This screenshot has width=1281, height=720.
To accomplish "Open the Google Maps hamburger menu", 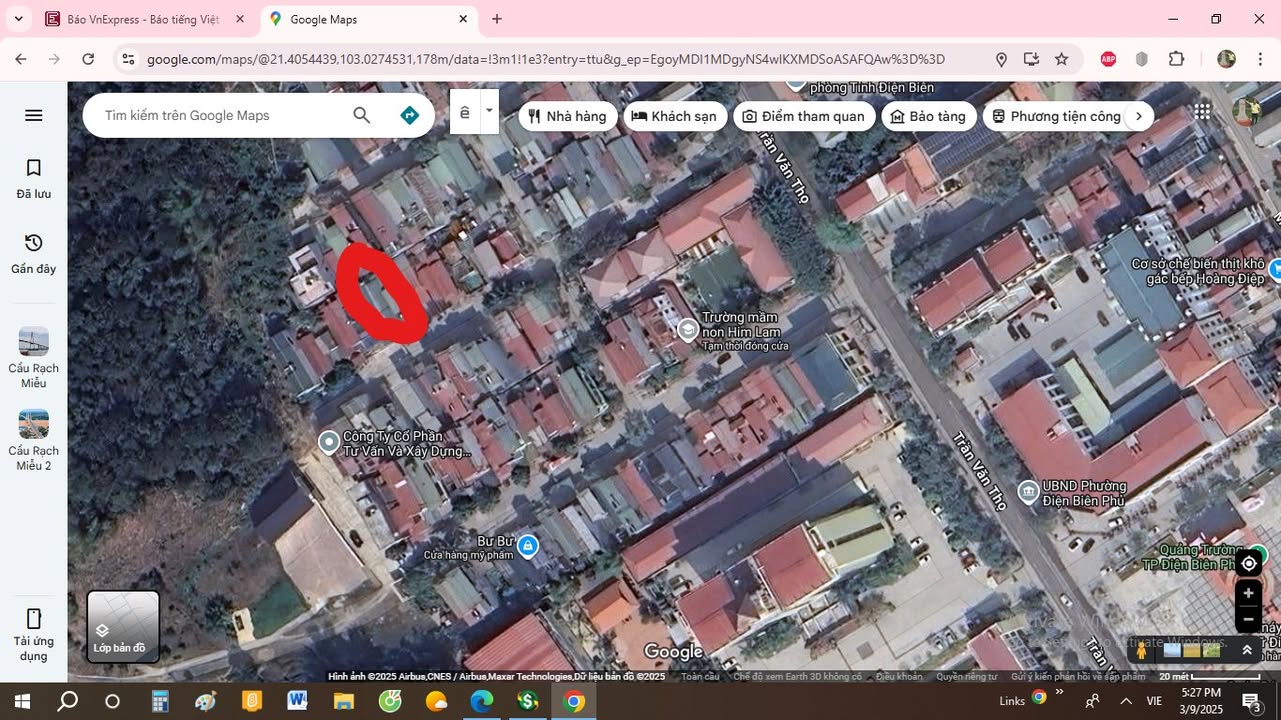I will tap(33, 114).
